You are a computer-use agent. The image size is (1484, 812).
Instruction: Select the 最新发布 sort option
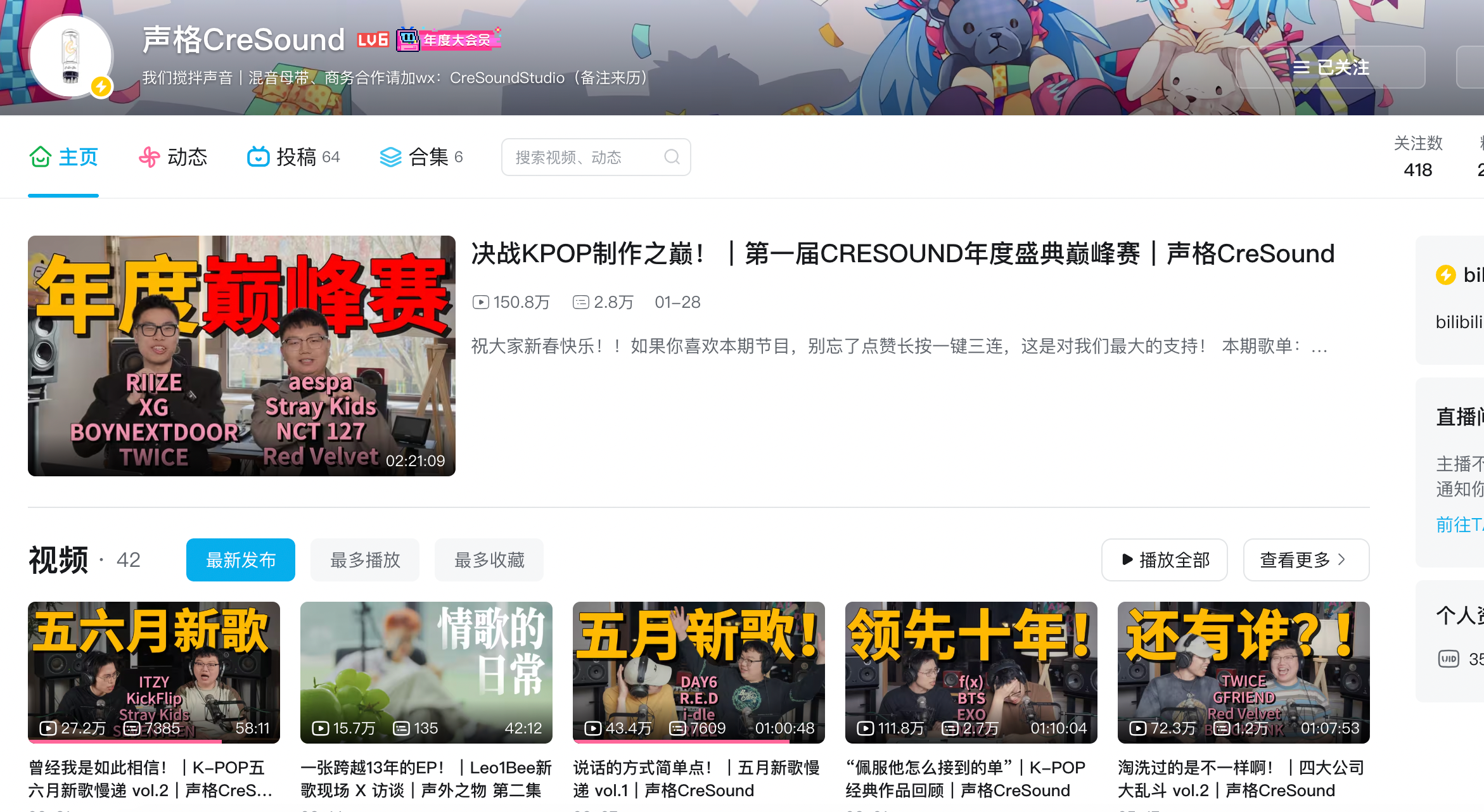tap(241, 560)
